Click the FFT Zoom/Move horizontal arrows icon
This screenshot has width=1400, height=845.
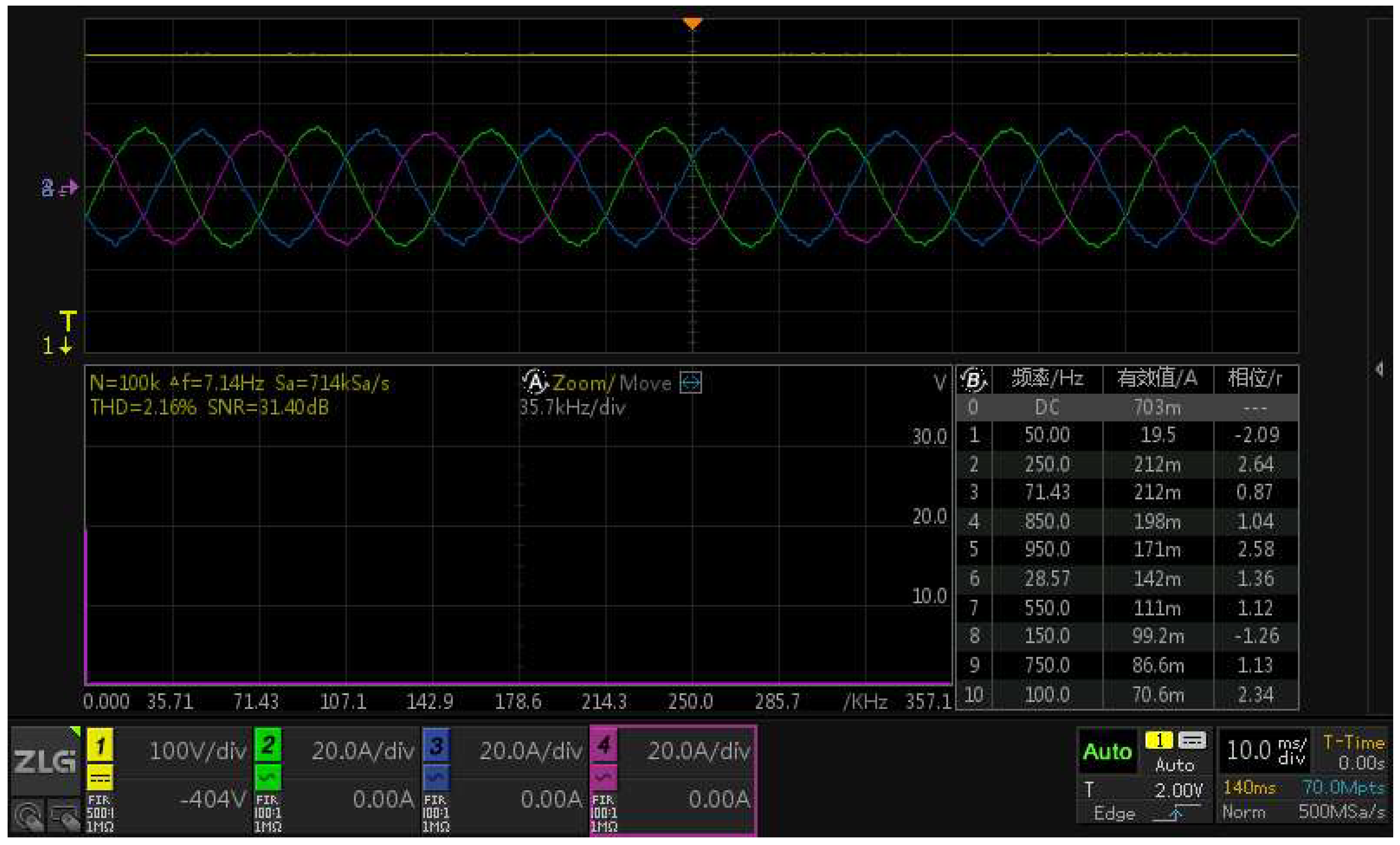(691, 382)
